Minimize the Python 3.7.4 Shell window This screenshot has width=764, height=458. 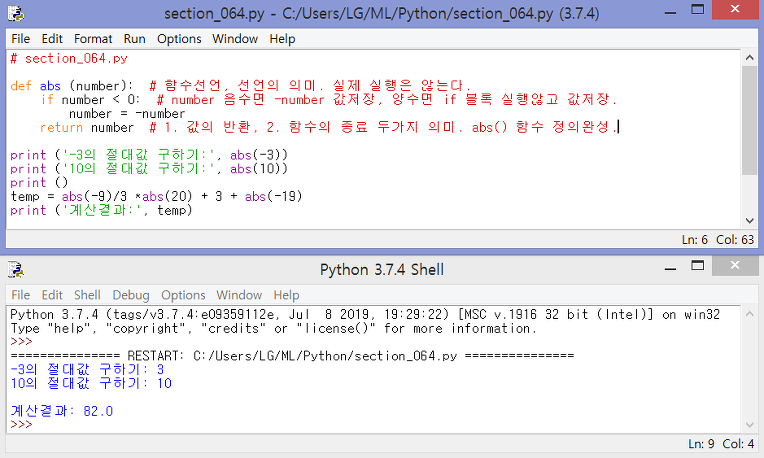[670, 268]
